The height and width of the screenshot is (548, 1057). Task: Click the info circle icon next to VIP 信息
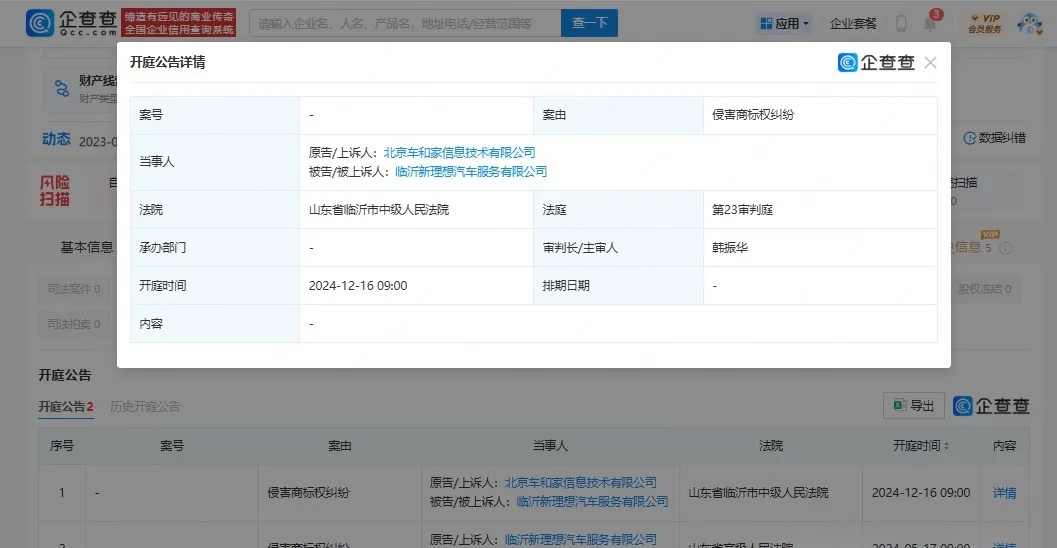1005,248
